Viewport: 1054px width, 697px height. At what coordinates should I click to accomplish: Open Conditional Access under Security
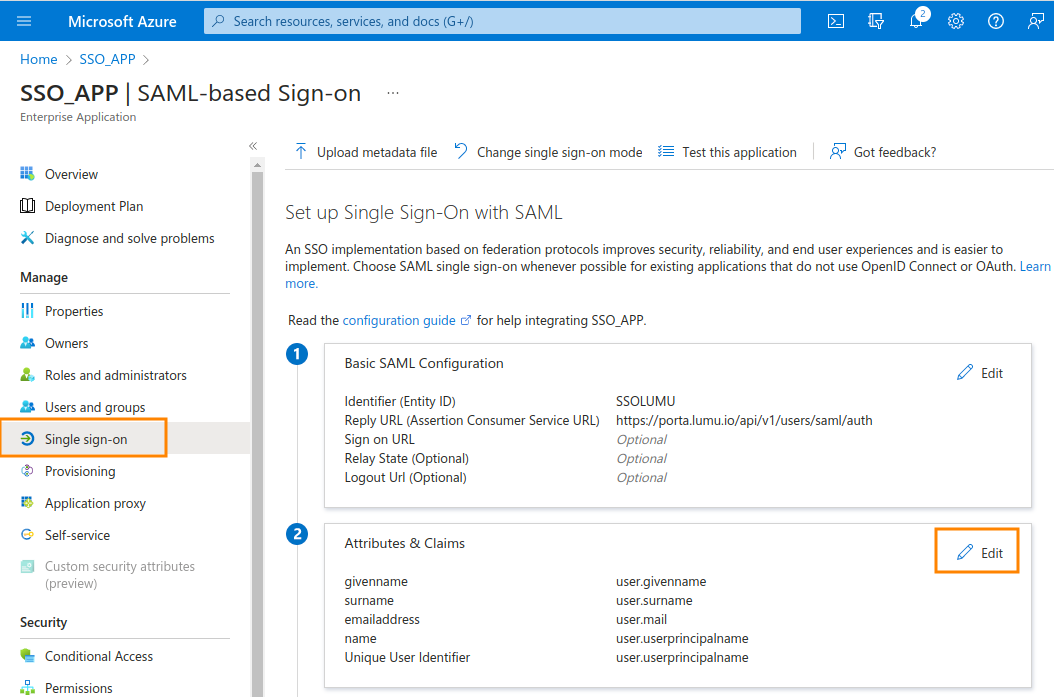99,656
